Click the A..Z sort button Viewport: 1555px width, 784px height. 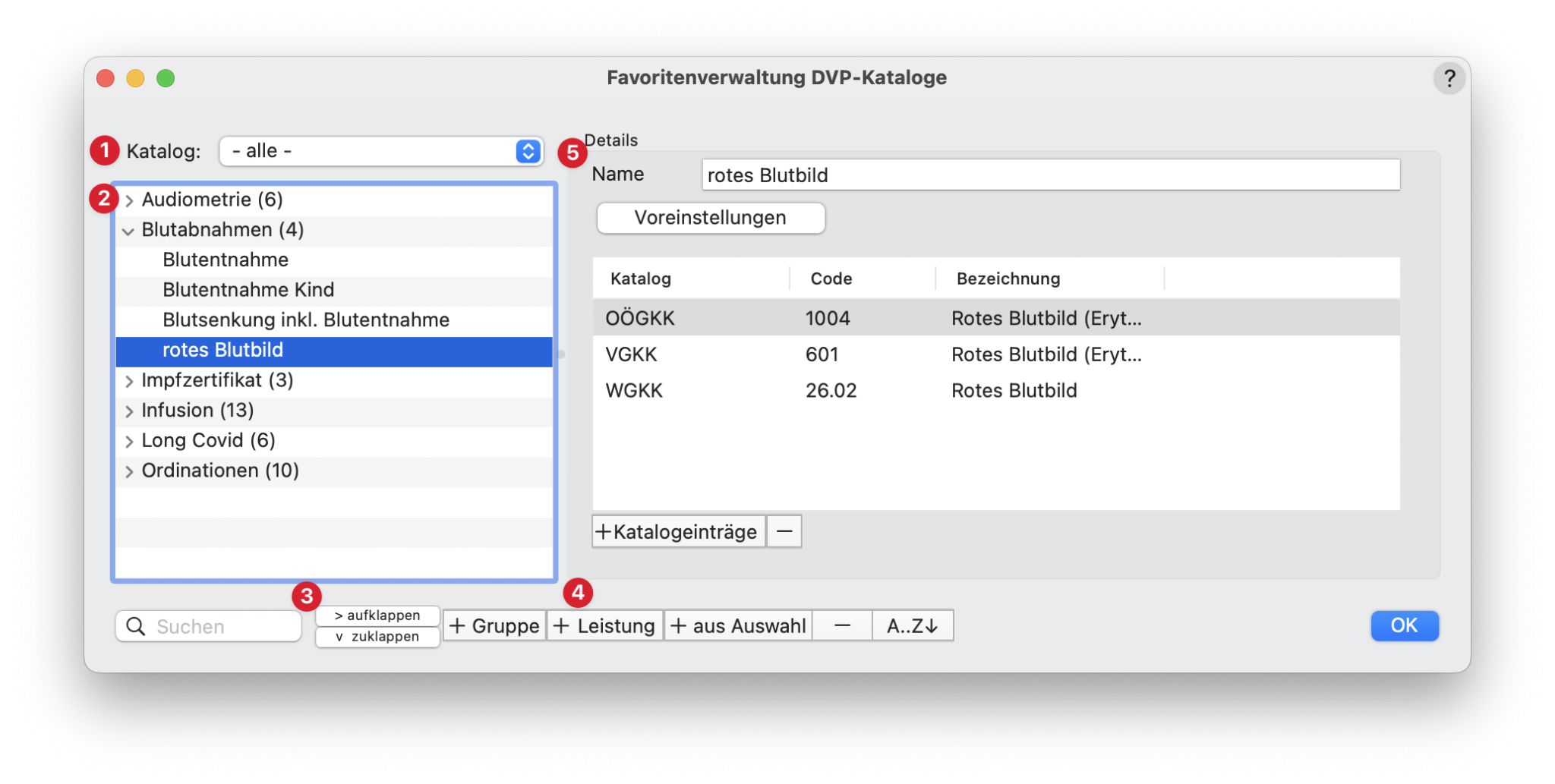(912, 626)
